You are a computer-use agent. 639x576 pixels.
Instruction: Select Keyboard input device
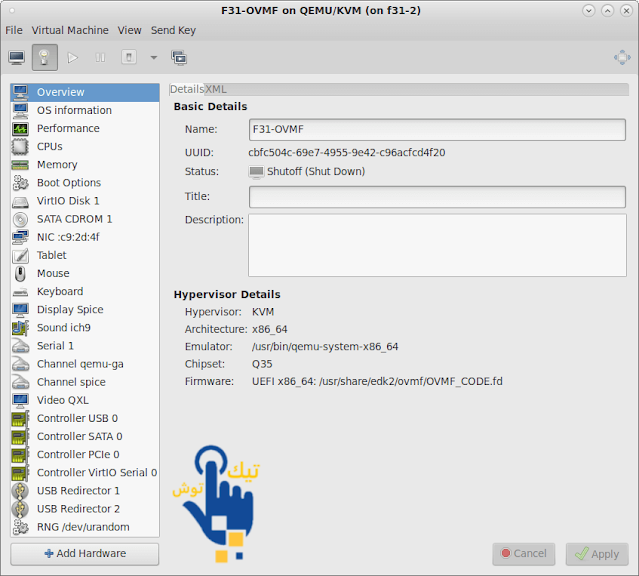85,291
